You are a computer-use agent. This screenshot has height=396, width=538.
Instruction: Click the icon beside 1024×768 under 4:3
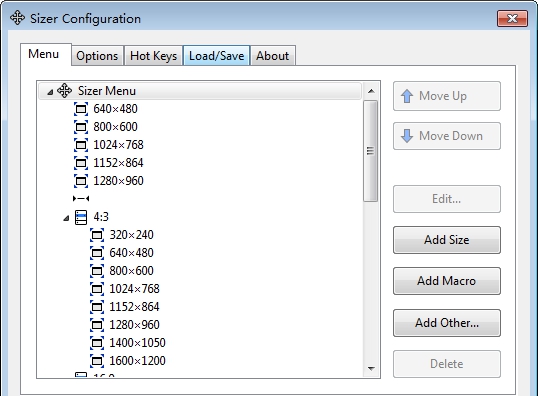tap(97, 289)
